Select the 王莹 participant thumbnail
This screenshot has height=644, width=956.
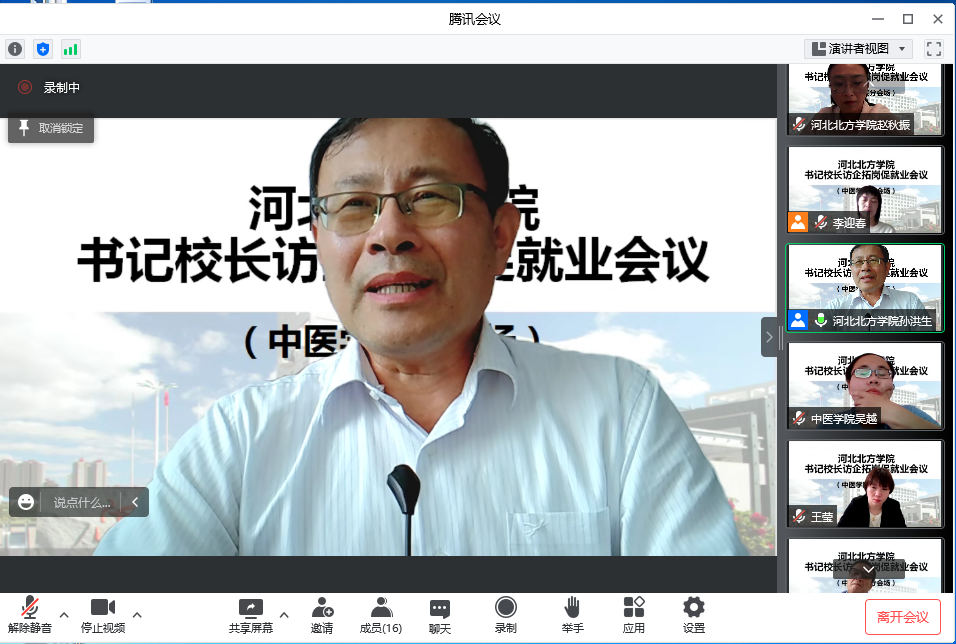pos(865,484)
